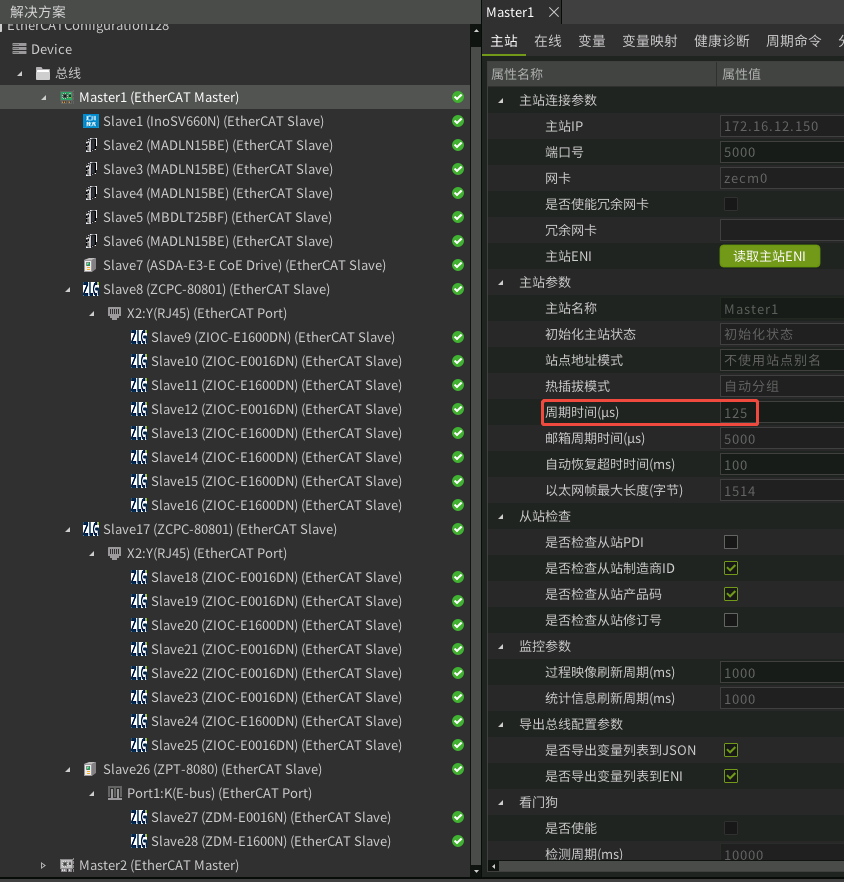844x882 pixels.
Task: Click the Slave26 ZPT-8080 device icon
Action: click(x=89, y=769)
